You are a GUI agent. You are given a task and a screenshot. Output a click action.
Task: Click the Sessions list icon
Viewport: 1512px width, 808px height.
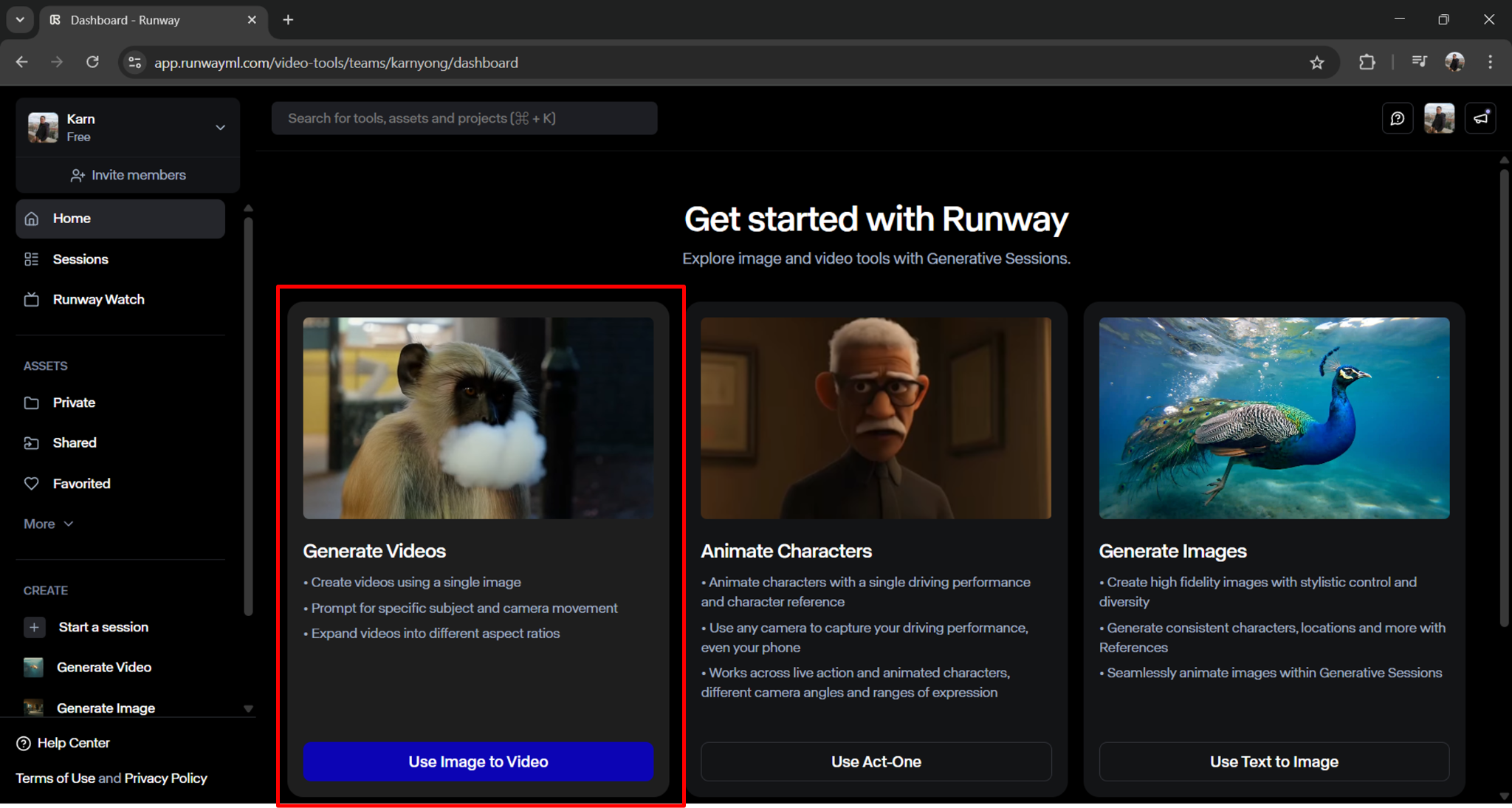[32, 259]
